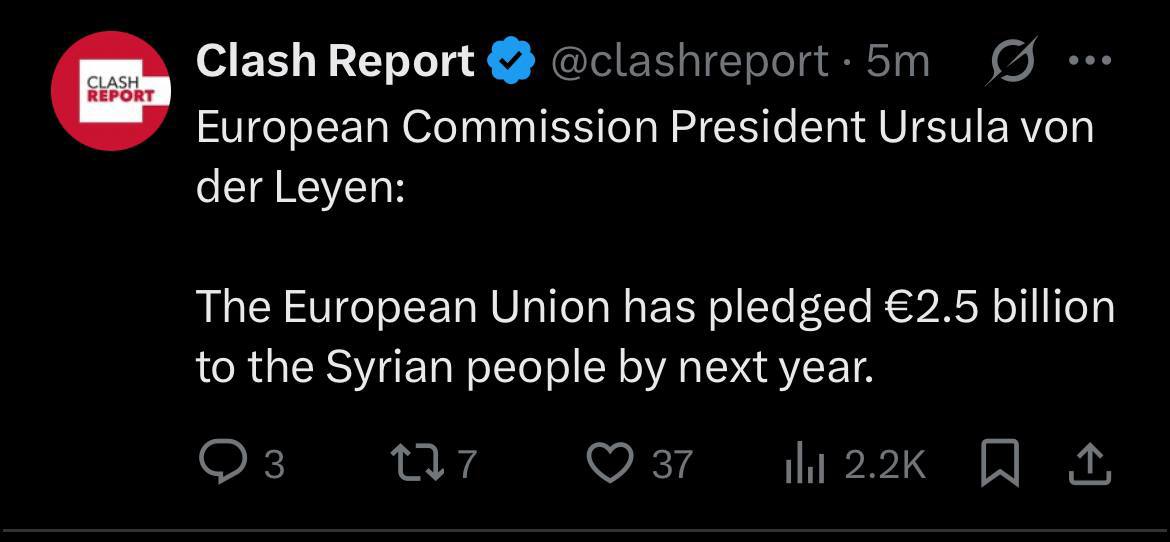
Task: Click the Clash Report display name
Action: pos(335,63)
